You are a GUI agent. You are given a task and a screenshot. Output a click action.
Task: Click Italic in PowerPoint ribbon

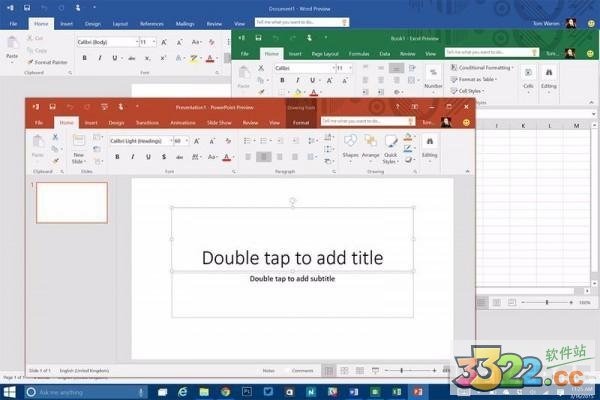pos(133,157)
